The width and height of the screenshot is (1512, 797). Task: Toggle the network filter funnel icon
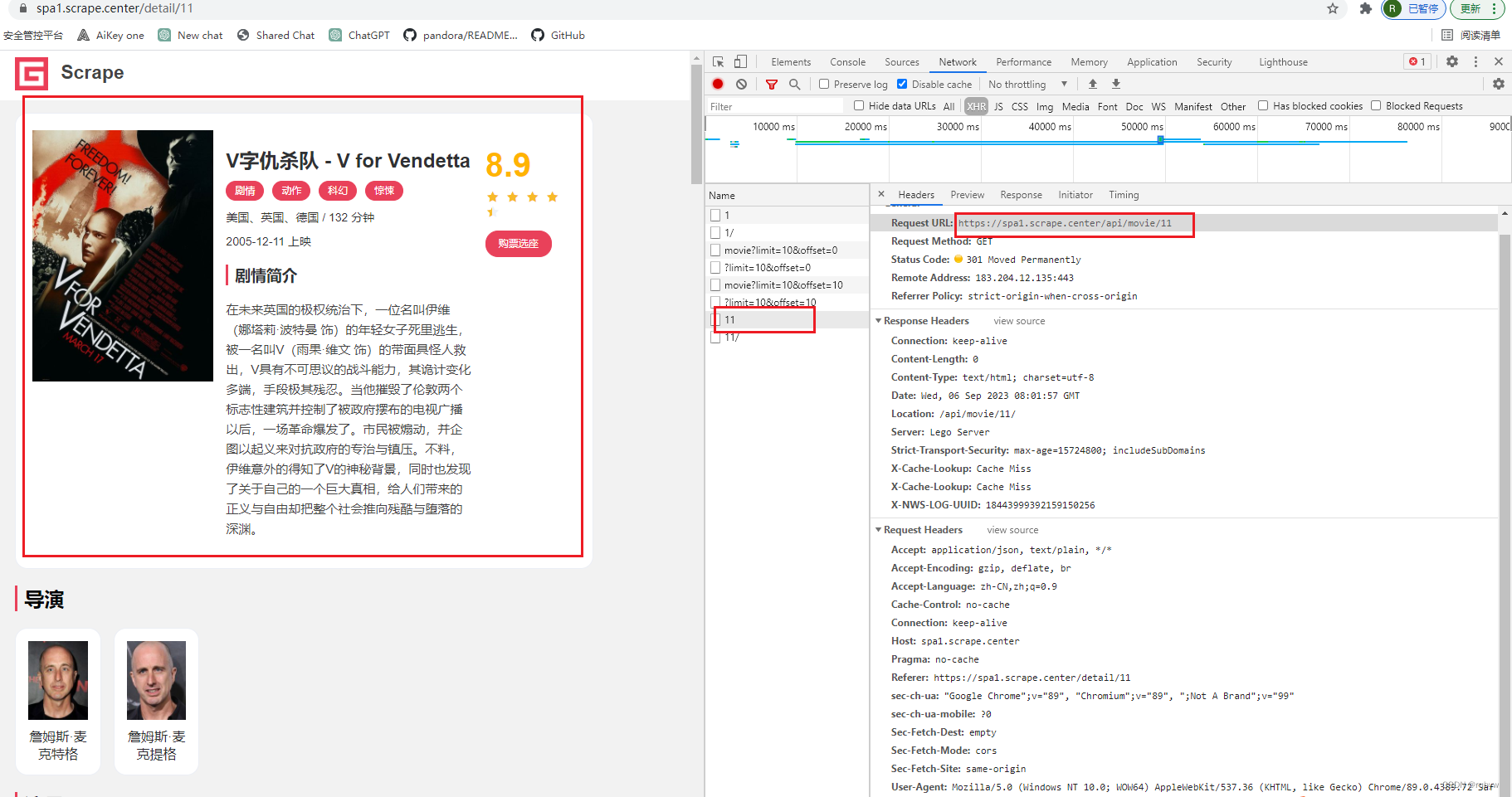pyautogui.click(x=772, y=84)
